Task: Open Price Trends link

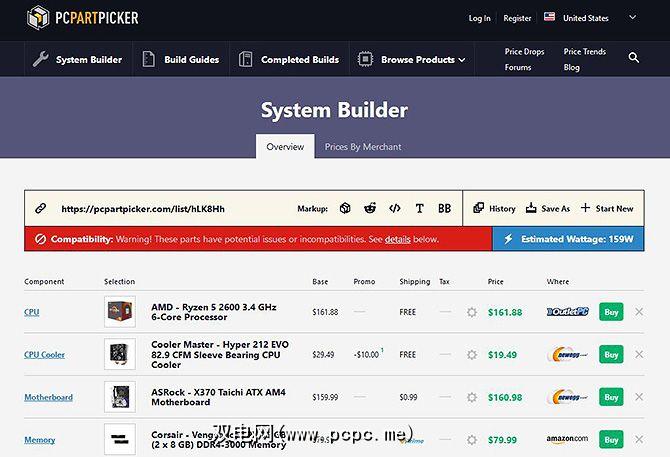Action: [x=585, y=51]
